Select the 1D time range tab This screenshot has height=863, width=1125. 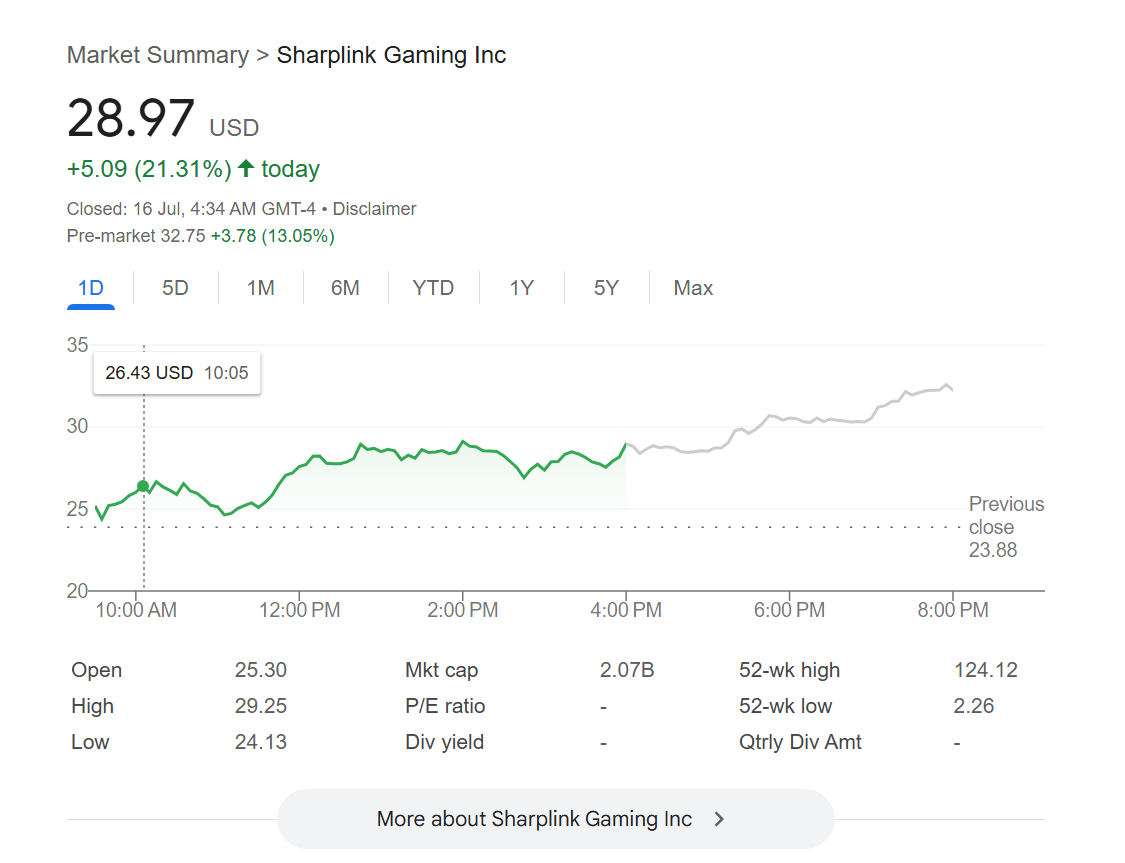pos(90,288)
